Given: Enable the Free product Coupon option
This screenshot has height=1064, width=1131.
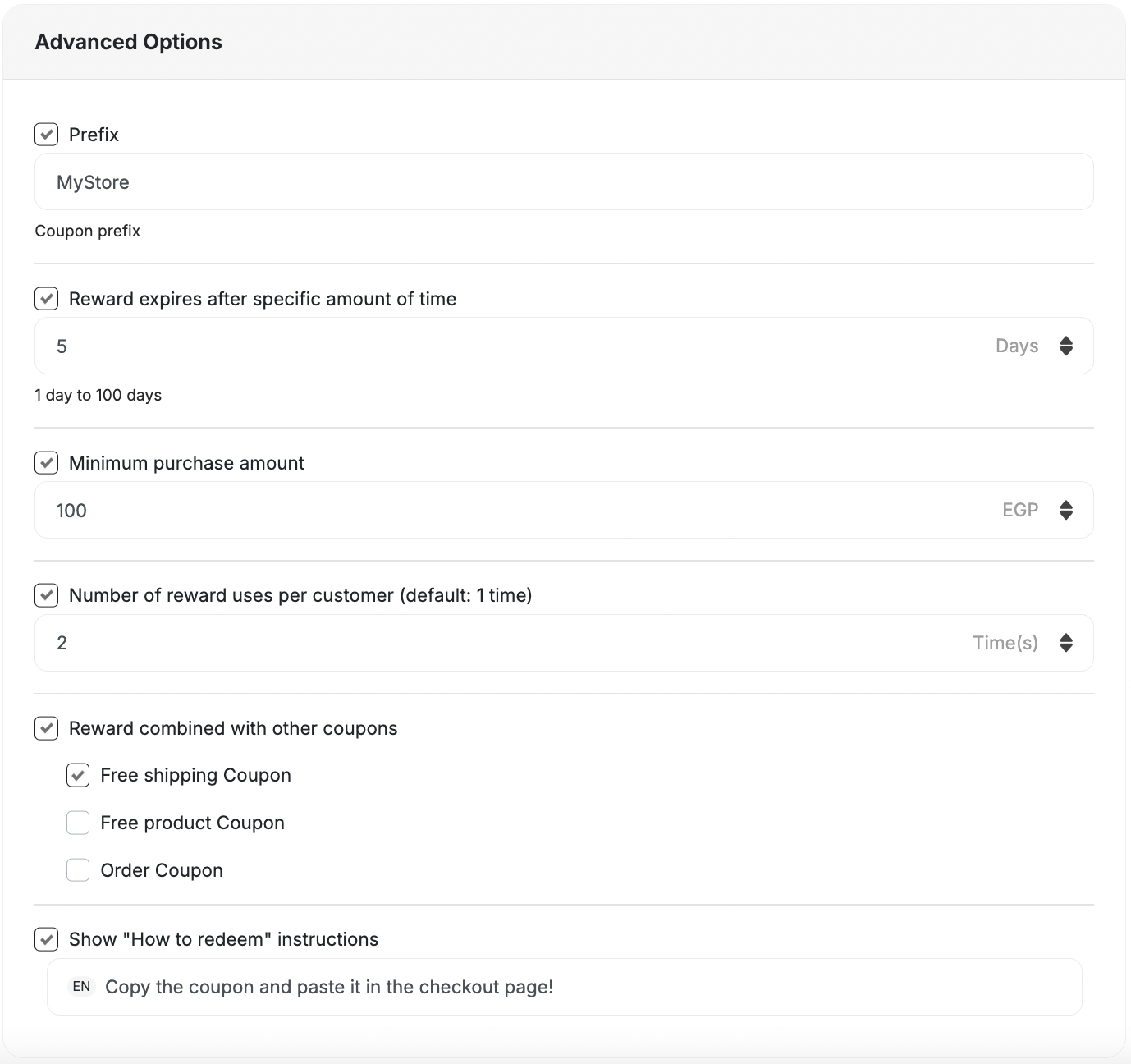Looking at the screenshot, I should pos(77,822).
